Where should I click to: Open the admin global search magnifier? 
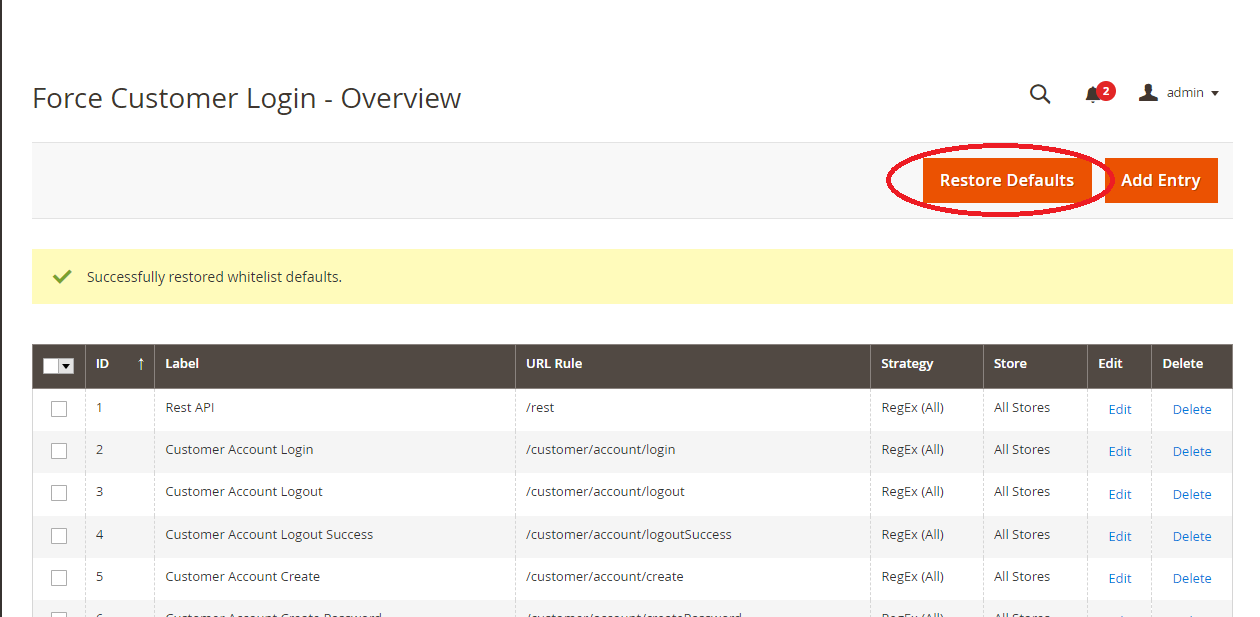[x=1040, y=93]
